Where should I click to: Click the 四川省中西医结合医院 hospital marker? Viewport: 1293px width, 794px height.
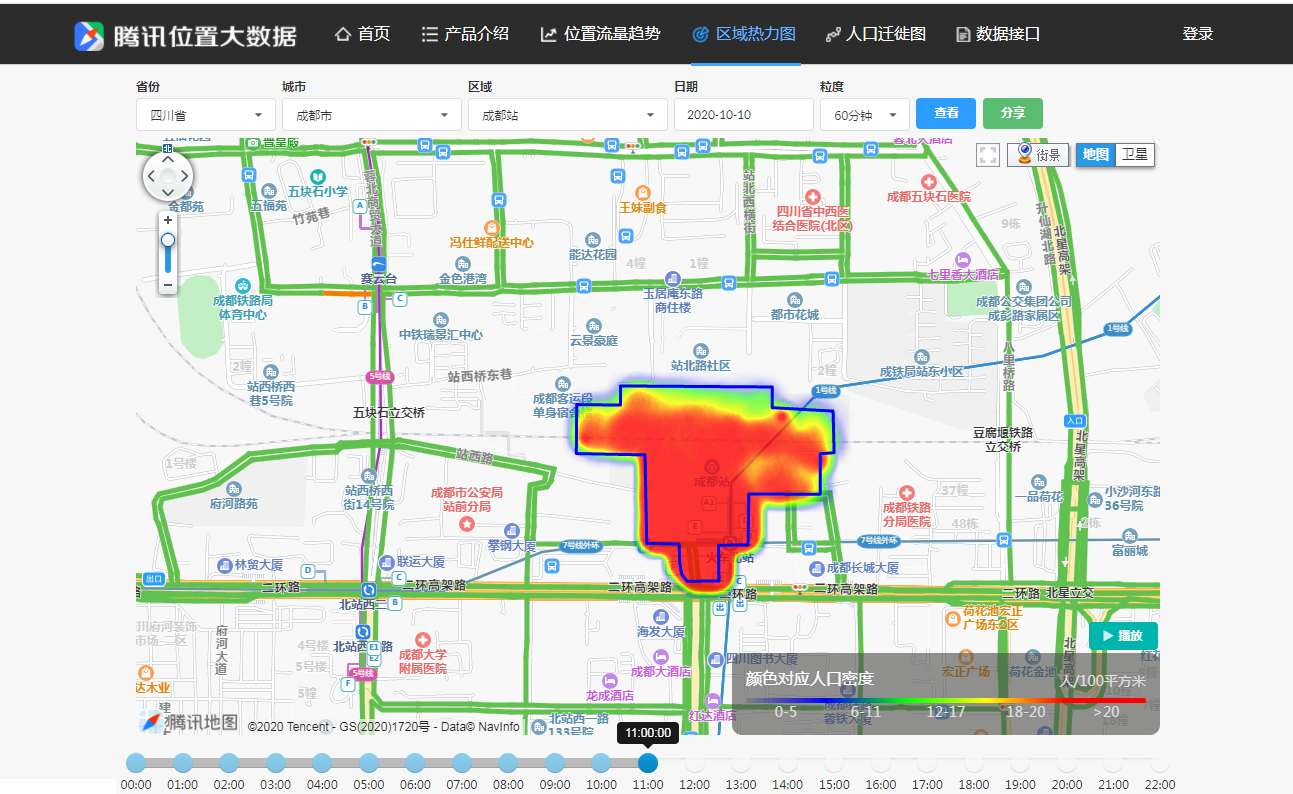click(x=813, y=197)
